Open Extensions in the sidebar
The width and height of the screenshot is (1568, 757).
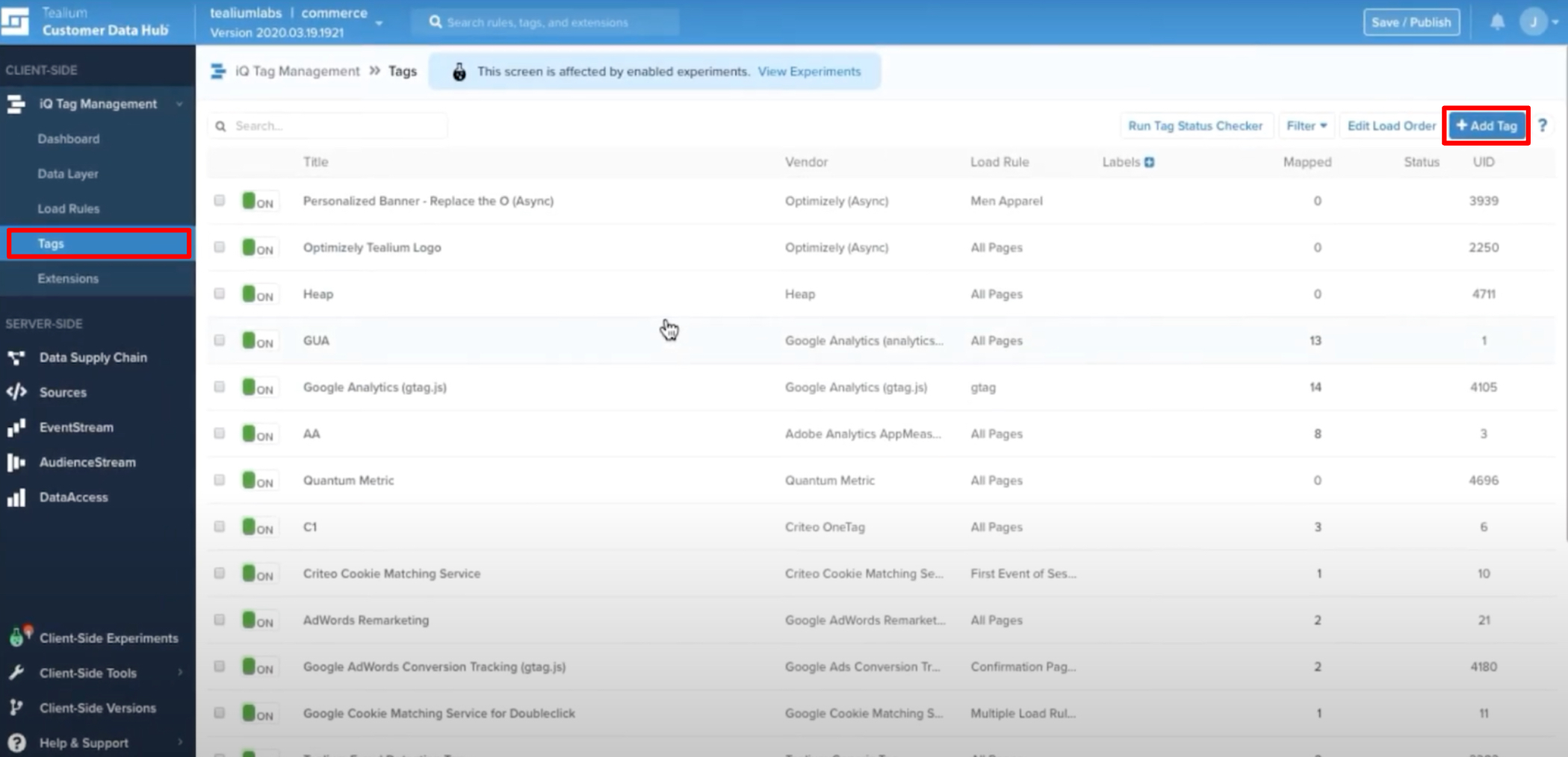68,278
